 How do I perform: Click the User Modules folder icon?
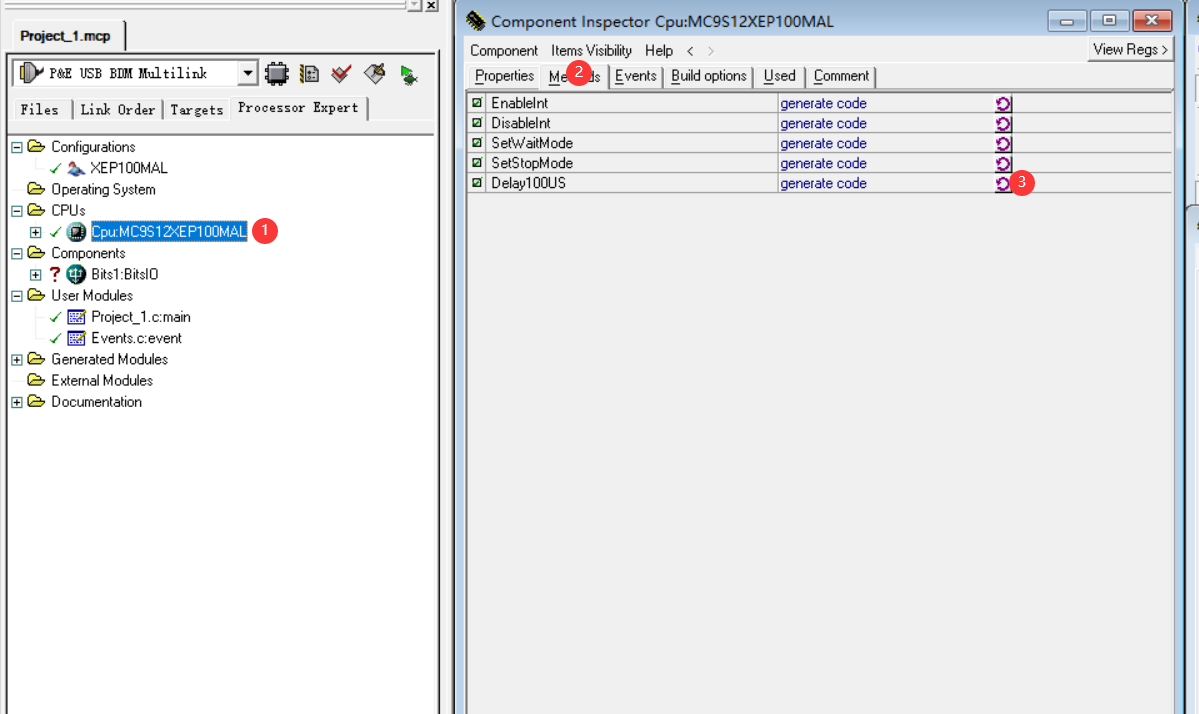(36, 295)
